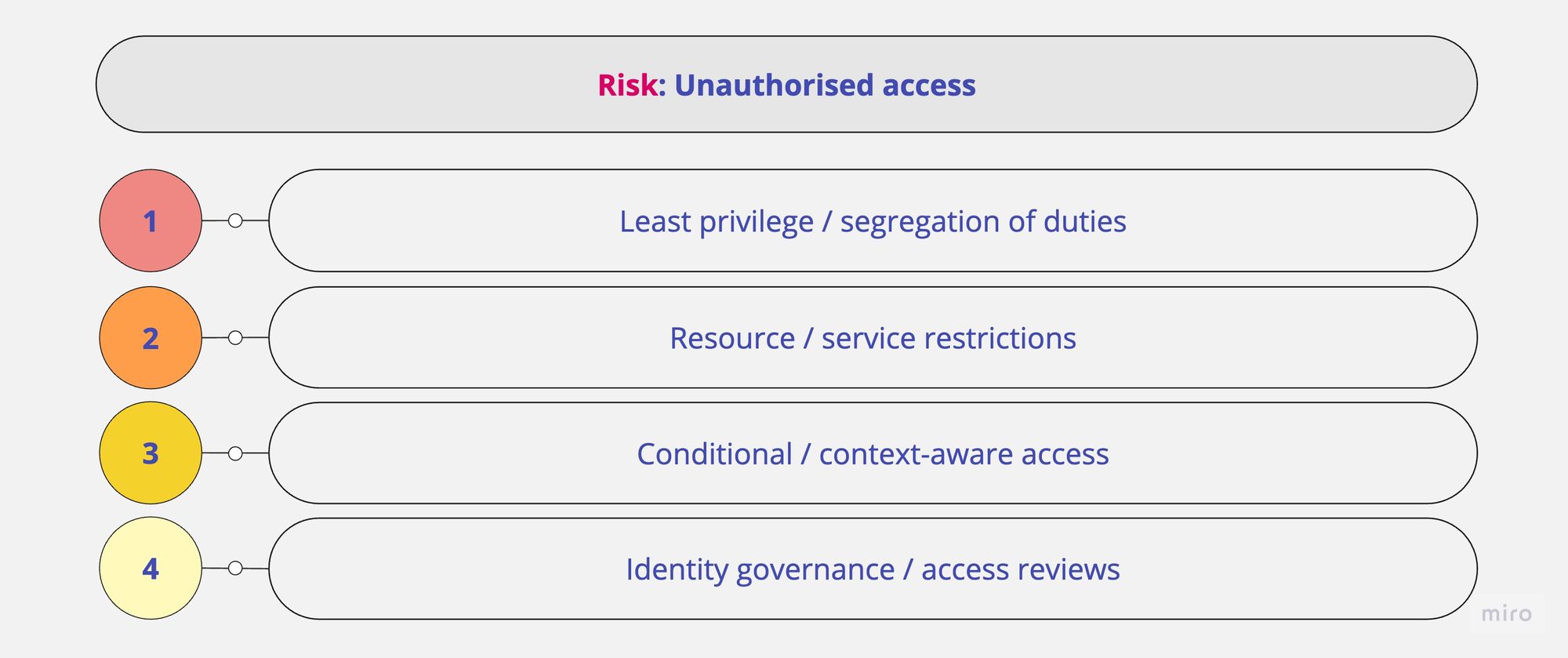The height and width of the screenshot is (658, 1568).
Task: Click the text 'access reviews'
Action: coord(1021,569)
